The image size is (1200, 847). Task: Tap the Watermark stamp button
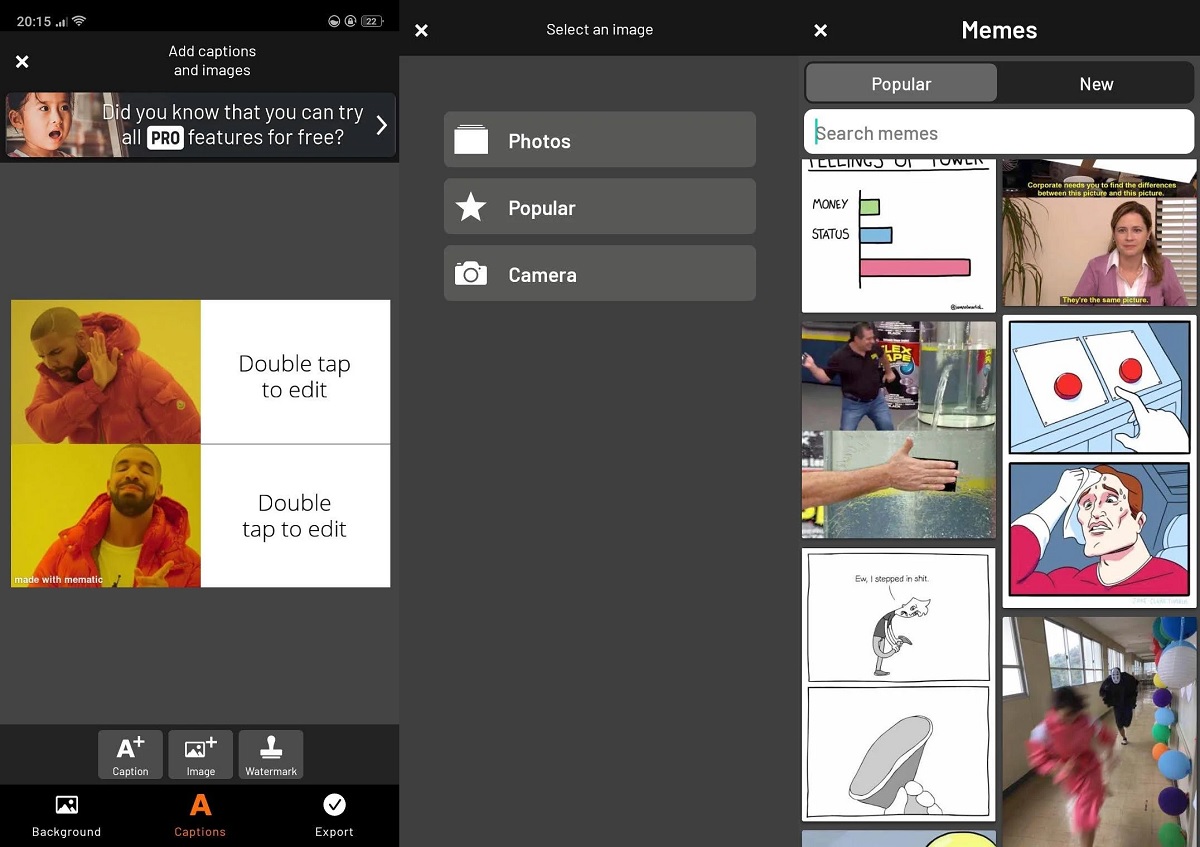271,755
